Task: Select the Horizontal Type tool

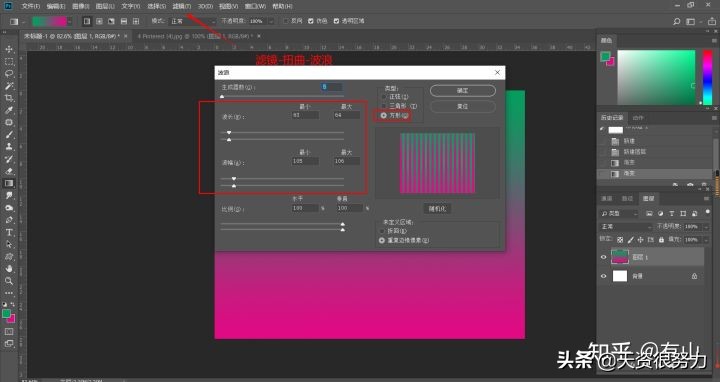Action: (x=9, y=232)
